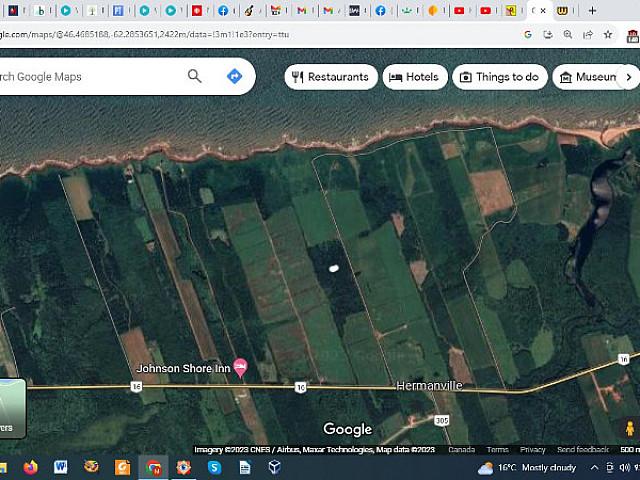Switch to the tab with the letter b icon
Image resolution: width=640 pixels, height=480 pixels.
coord(40,11)
